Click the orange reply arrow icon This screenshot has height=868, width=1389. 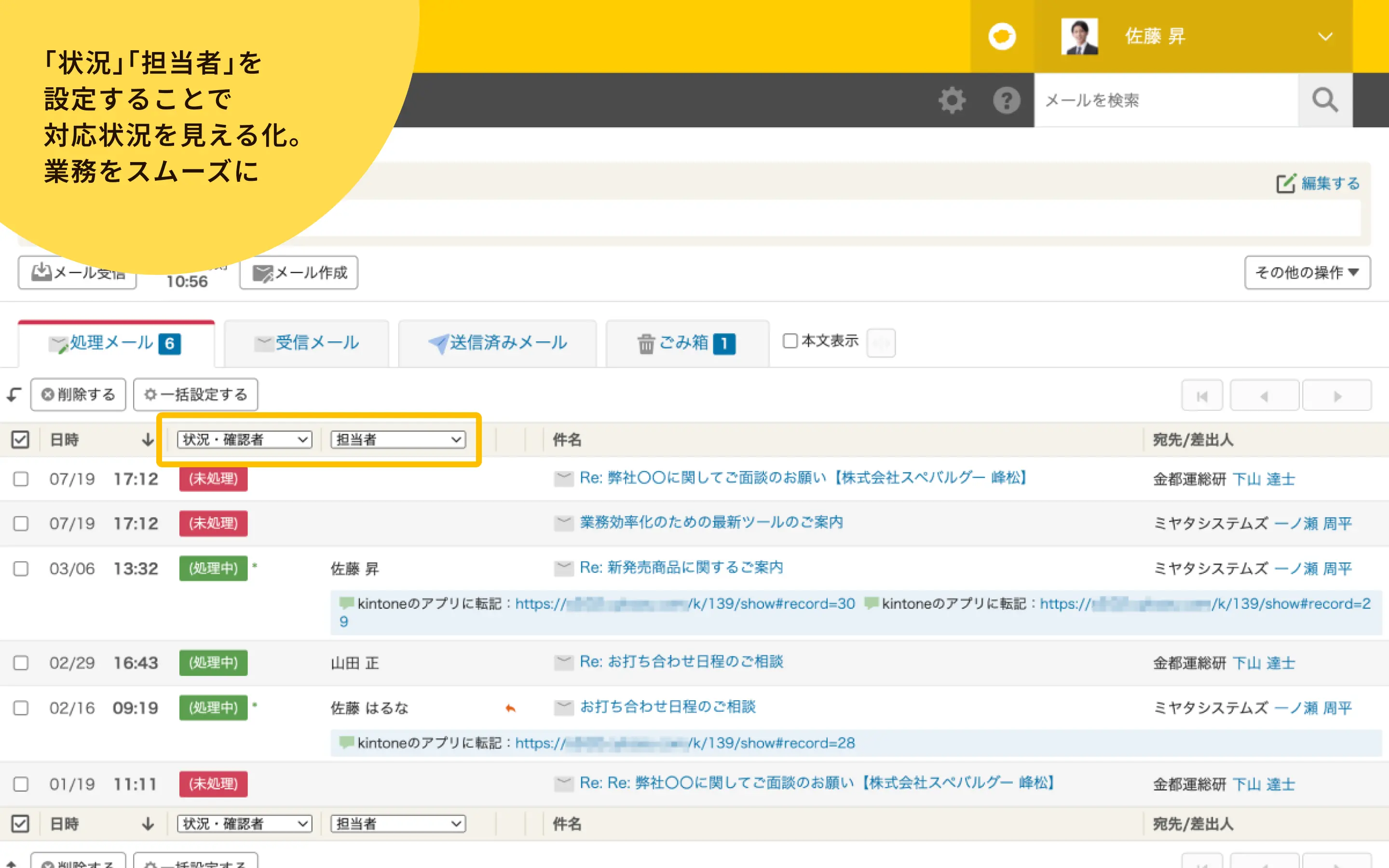[x=510, y=708]
